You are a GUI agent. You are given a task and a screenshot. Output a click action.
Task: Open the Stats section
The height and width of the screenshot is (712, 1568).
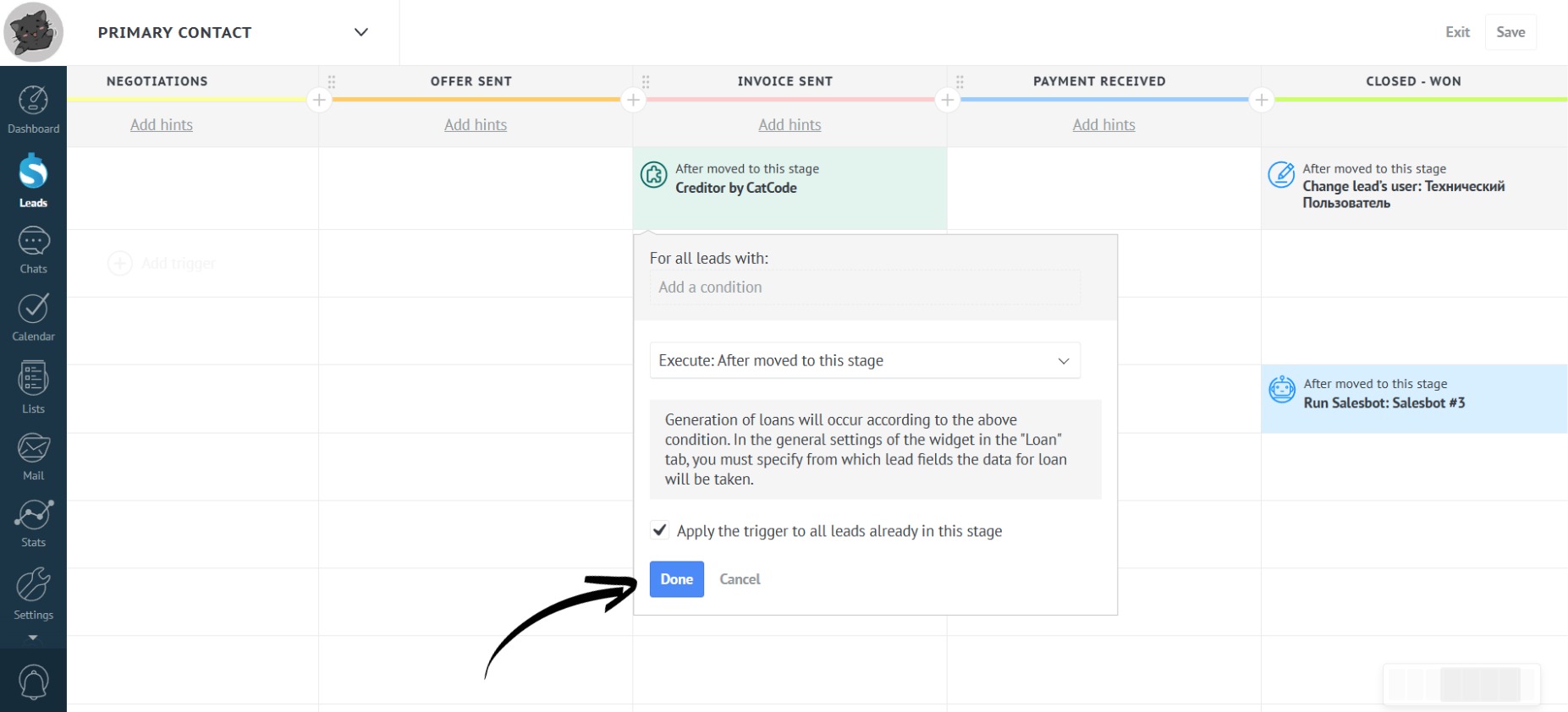pyautogui.click(x=33, y=523)
